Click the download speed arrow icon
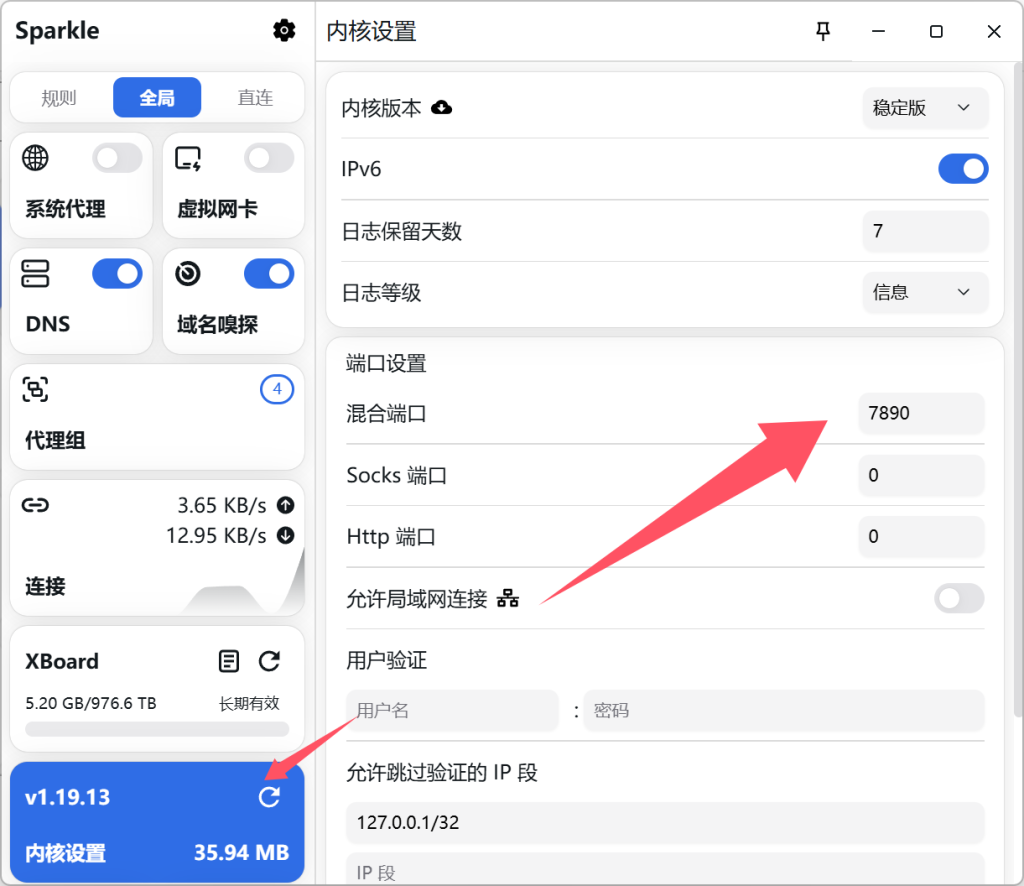Image resolution: width=1024 pixels, height=886 pixels. tap(285, 535)
